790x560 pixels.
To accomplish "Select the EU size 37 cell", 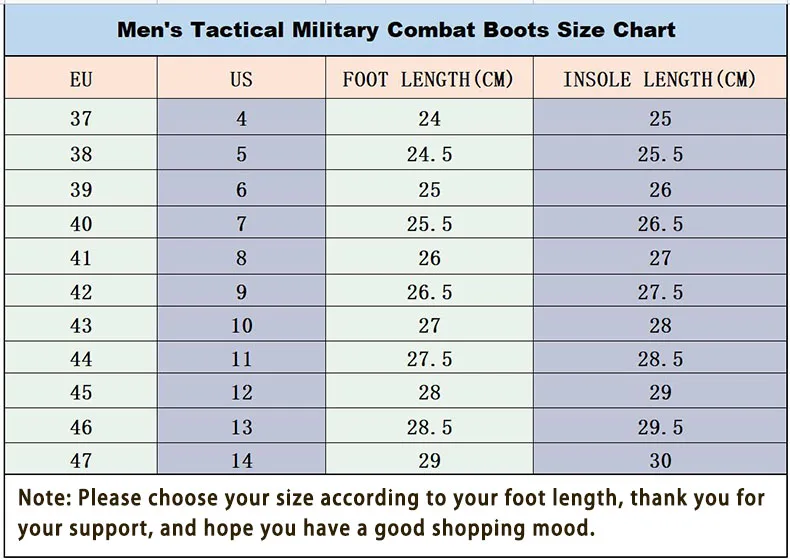I will 81,119.
